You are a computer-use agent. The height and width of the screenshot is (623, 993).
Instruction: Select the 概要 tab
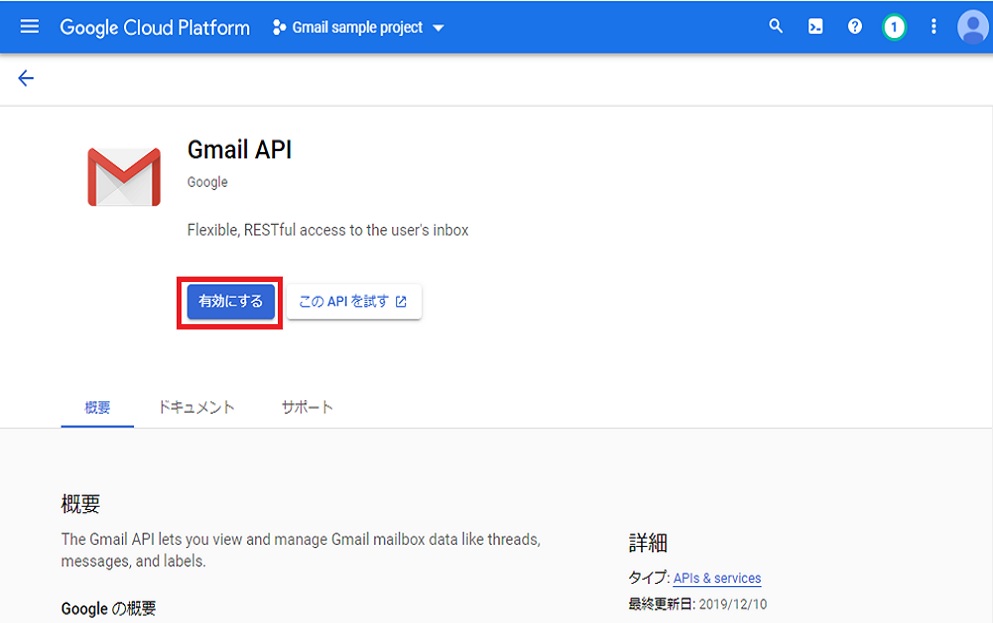pos(96,407)
